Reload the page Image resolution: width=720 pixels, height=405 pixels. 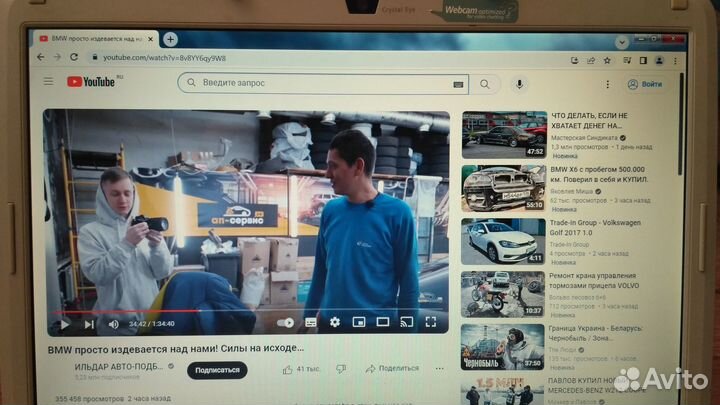point(74,57)
